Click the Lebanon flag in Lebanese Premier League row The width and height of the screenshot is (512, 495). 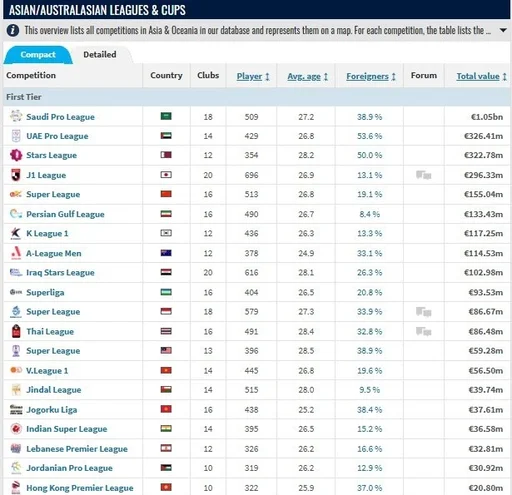(166, 448)
